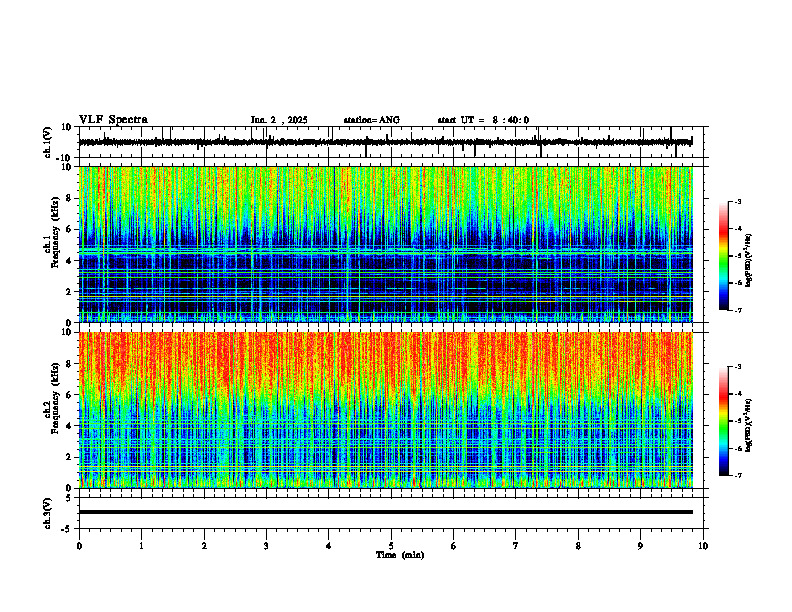This screenshot has width=792, height=612.
Task: Click the -3 label on ch.1 color scale
Action: [738, 201]
